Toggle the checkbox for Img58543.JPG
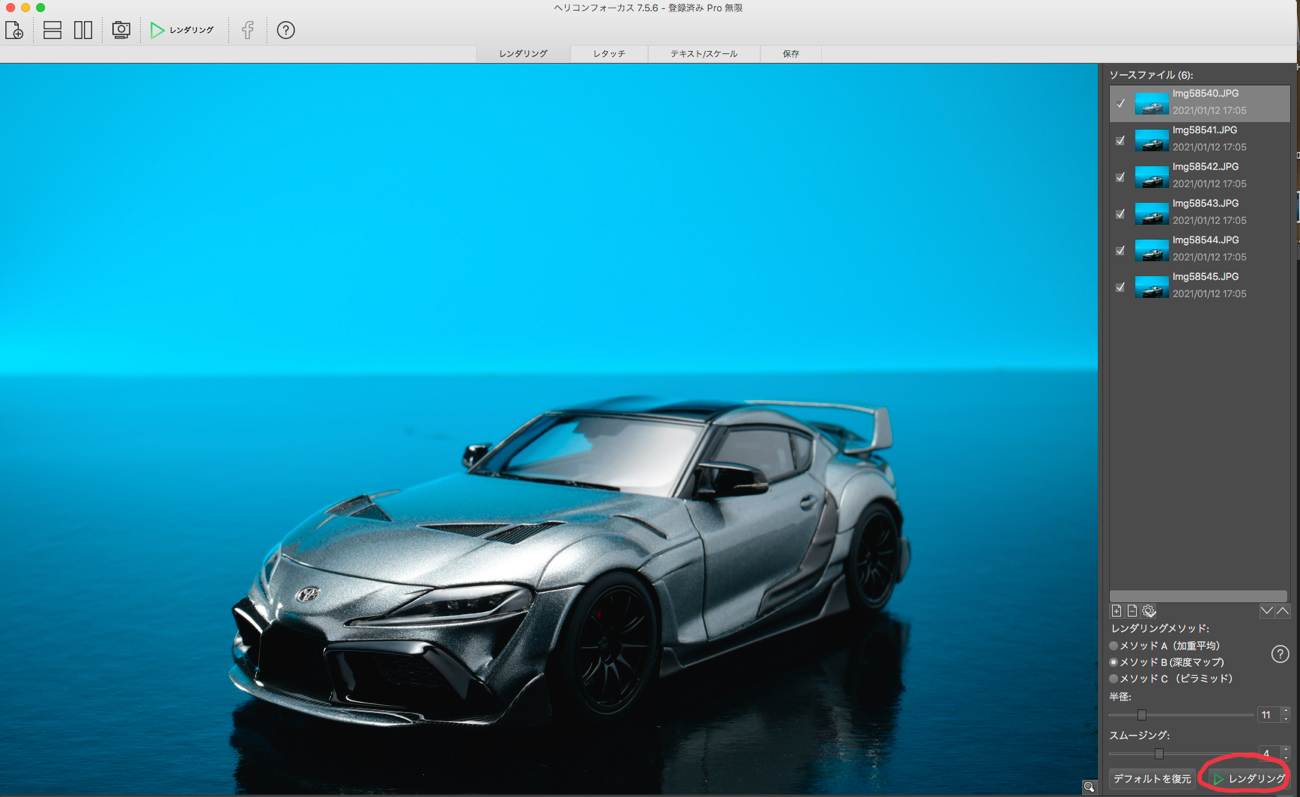Viewport: 1300px width, 797px height. tap(1120, 214)
